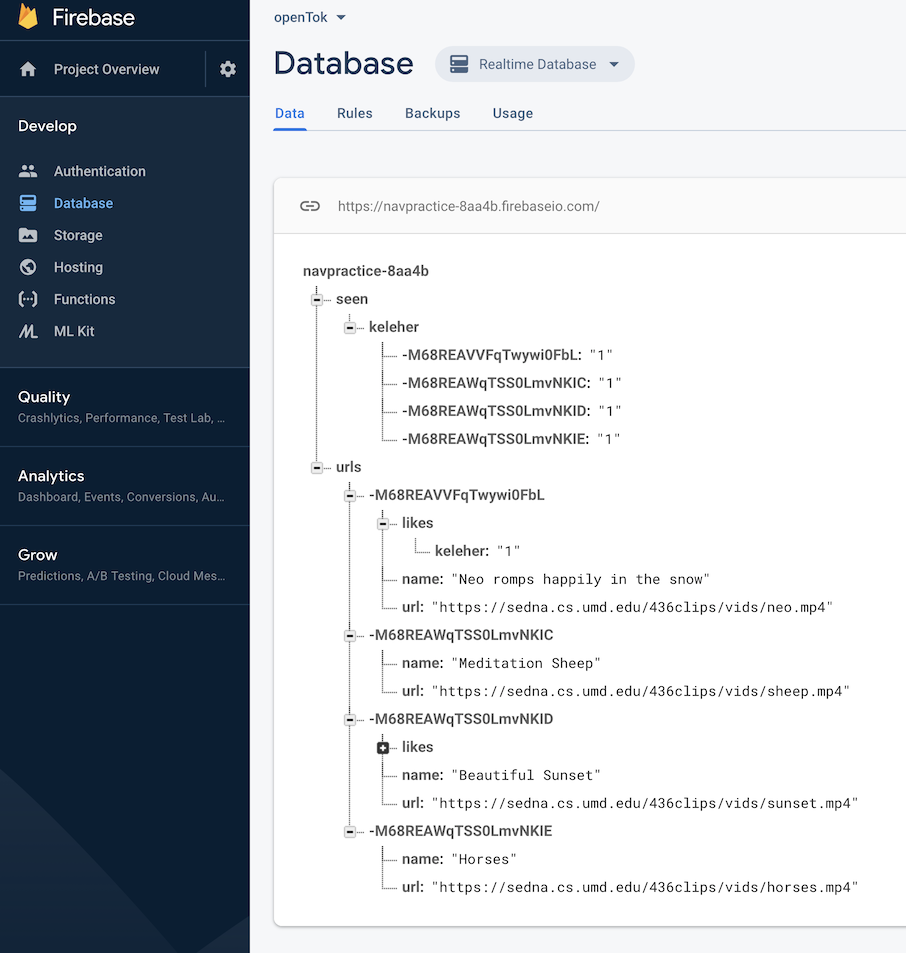Collapse the keleher node under seen
Image resolution: width=906 pixels, height=953 pixels.
[x=350, y=328]
